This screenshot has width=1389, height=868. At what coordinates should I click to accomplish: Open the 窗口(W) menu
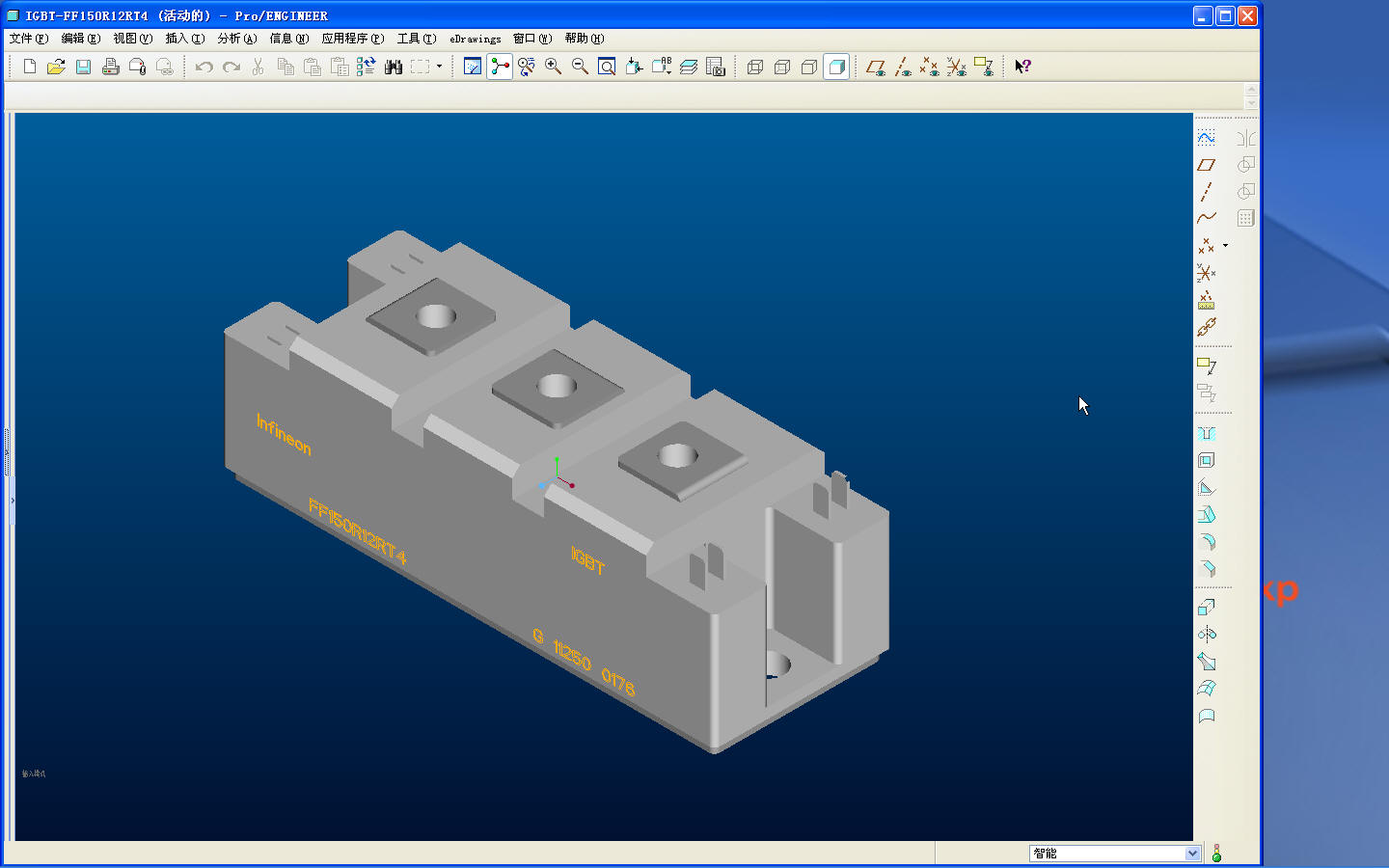[532, 39]
